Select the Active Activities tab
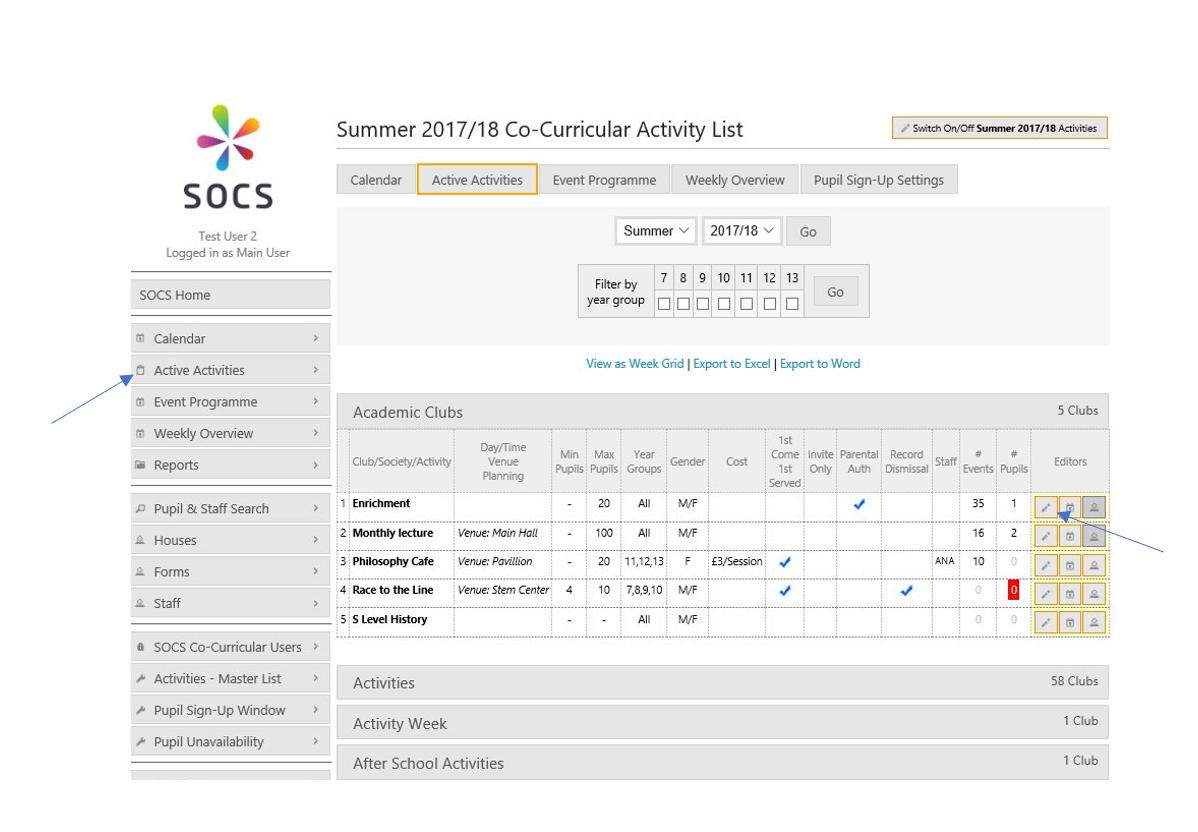 point(477,180)
